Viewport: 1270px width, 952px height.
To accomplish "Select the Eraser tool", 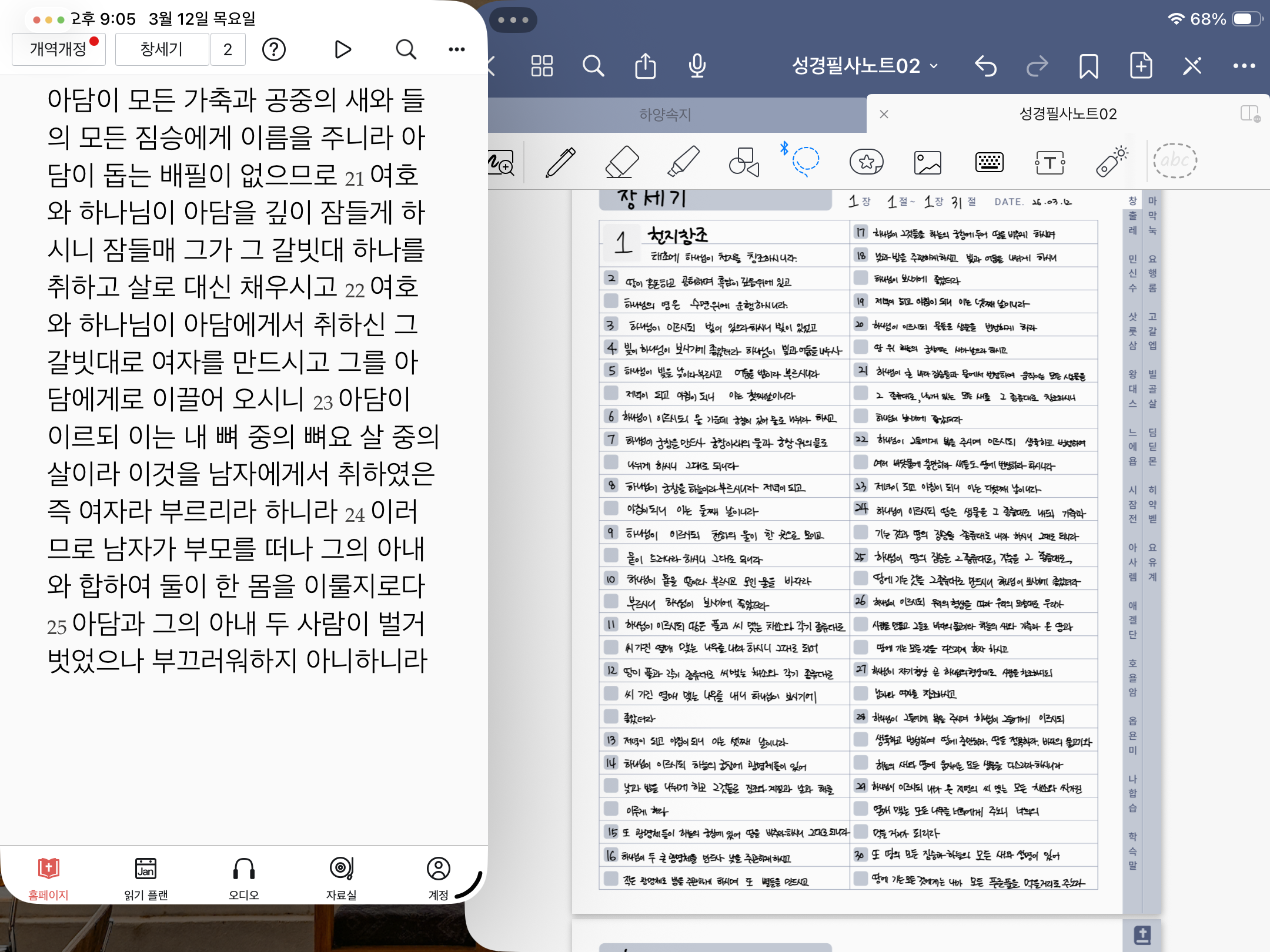I will pyautogui.click(x=622, y=162).
